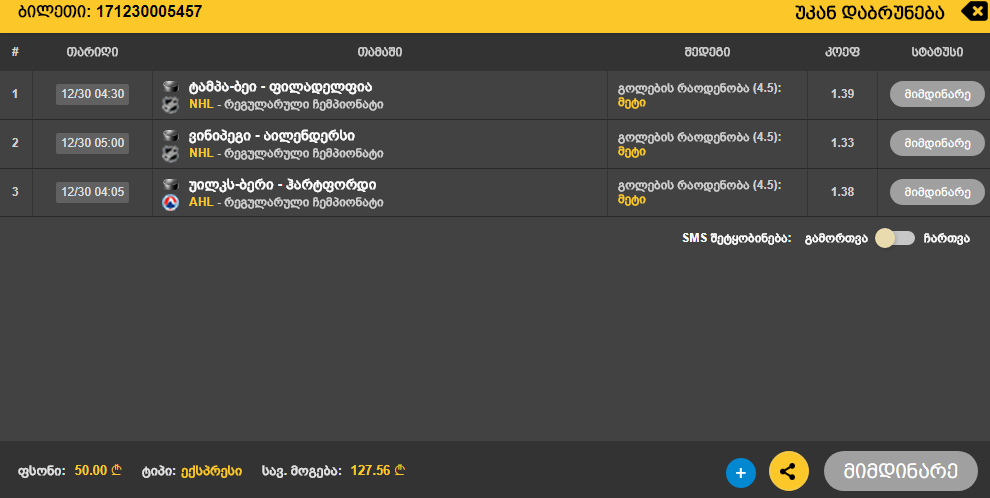Click the კოეფ column header
The image size is (990, 498).
(842, 52)
